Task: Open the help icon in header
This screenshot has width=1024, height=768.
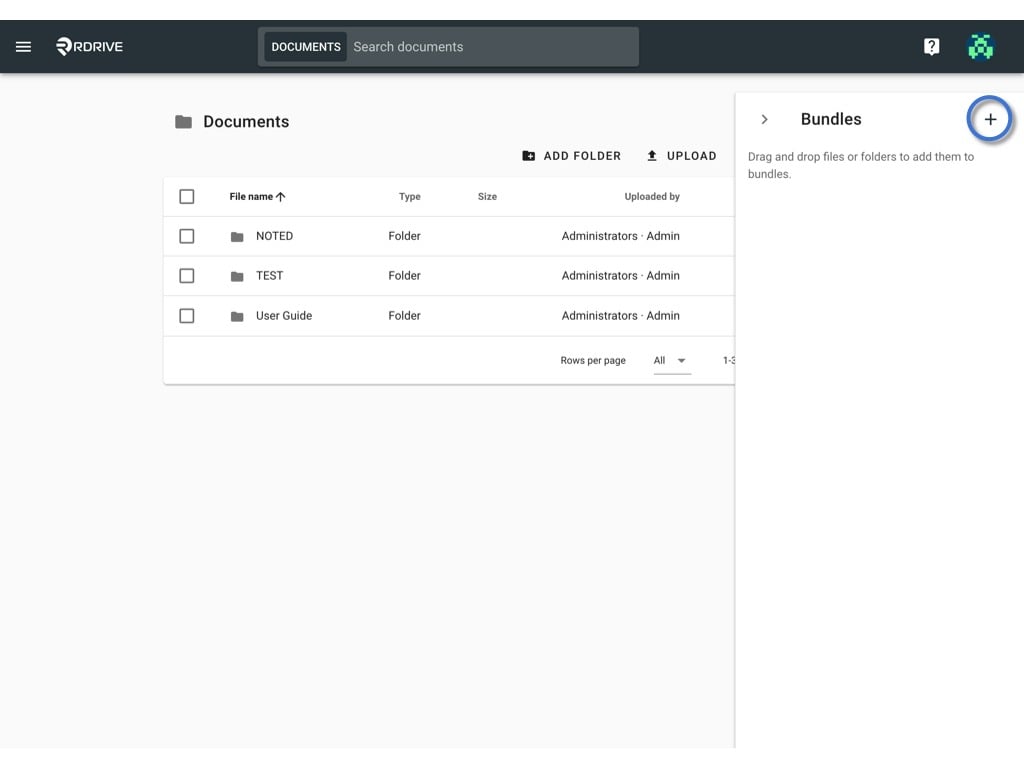Action: (931, 46)
